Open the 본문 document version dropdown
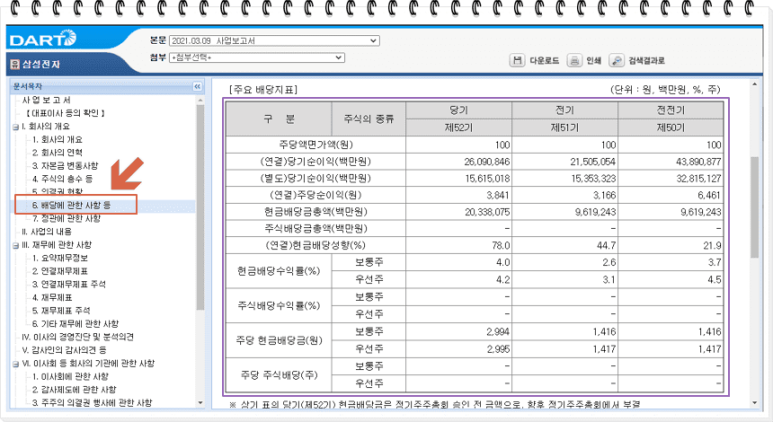The height and width of the screenshot is (422, 773). [x=274, y=41]
